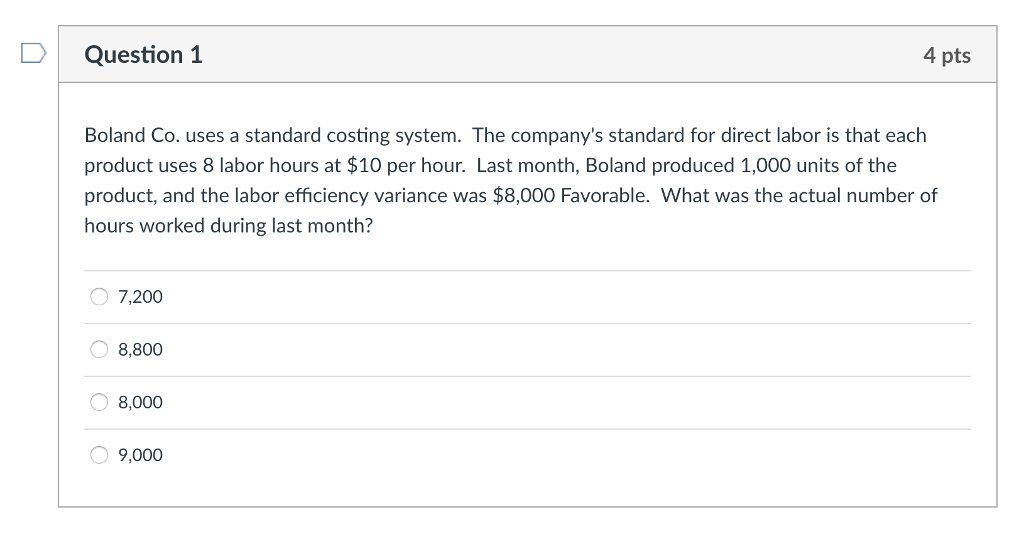Click the "8,800" answer option label

coord(140,350)
